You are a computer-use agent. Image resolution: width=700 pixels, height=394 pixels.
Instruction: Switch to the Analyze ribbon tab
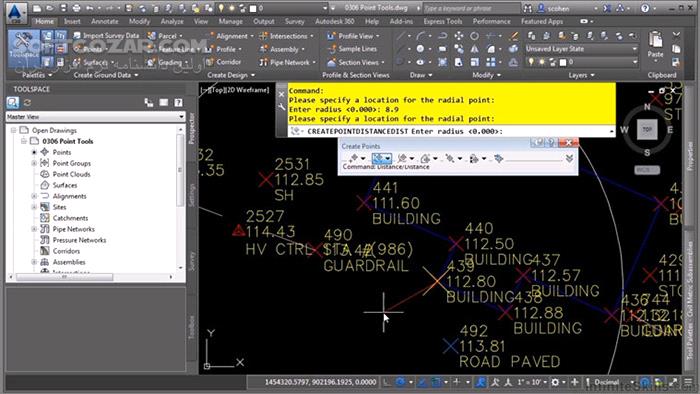click(x=172, y=21)
